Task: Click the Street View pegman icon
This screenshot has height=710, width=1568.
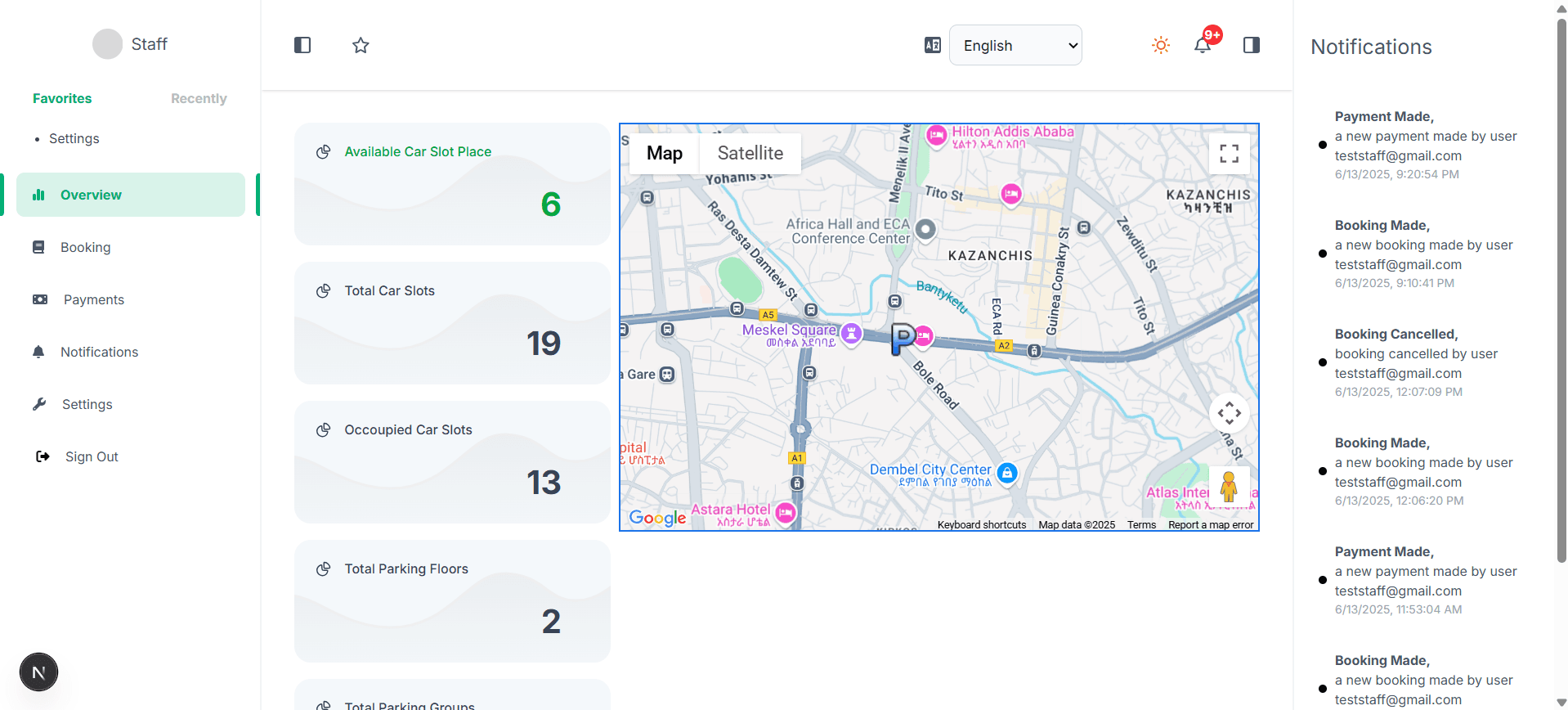Action: [1228, 487]
